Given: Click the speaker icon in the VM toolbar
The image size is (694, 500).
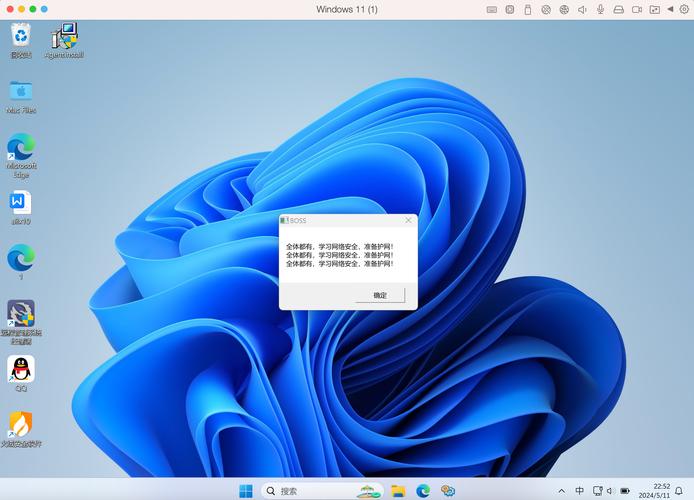Looking at the screenshot, I should (582, 9).
